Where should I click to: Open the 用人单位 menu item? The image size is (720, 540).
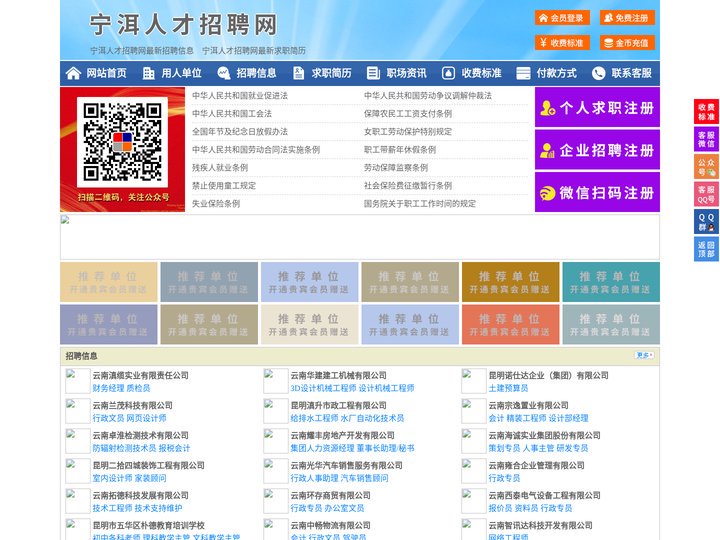pos(181,73)
